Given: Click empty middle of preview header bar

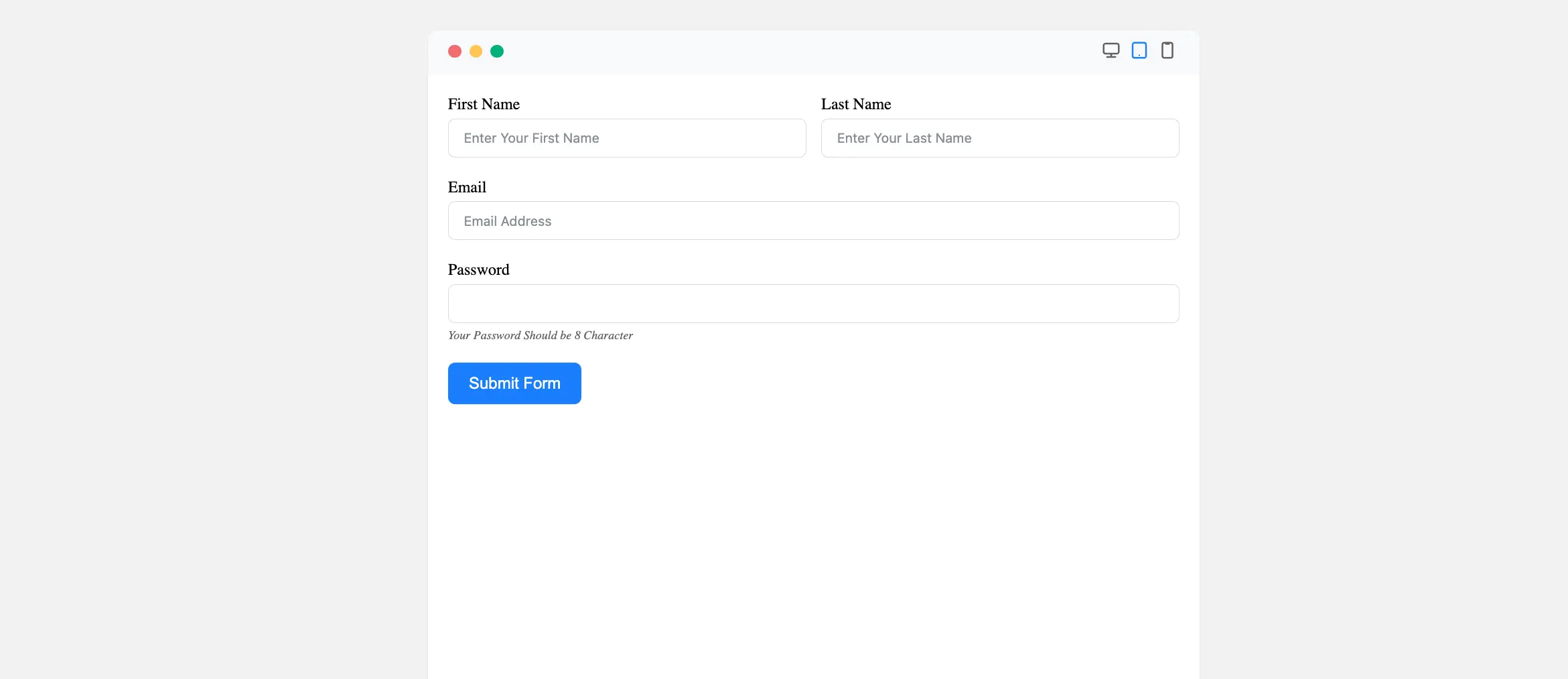Looking at the screenshot, I should [804, 52].
